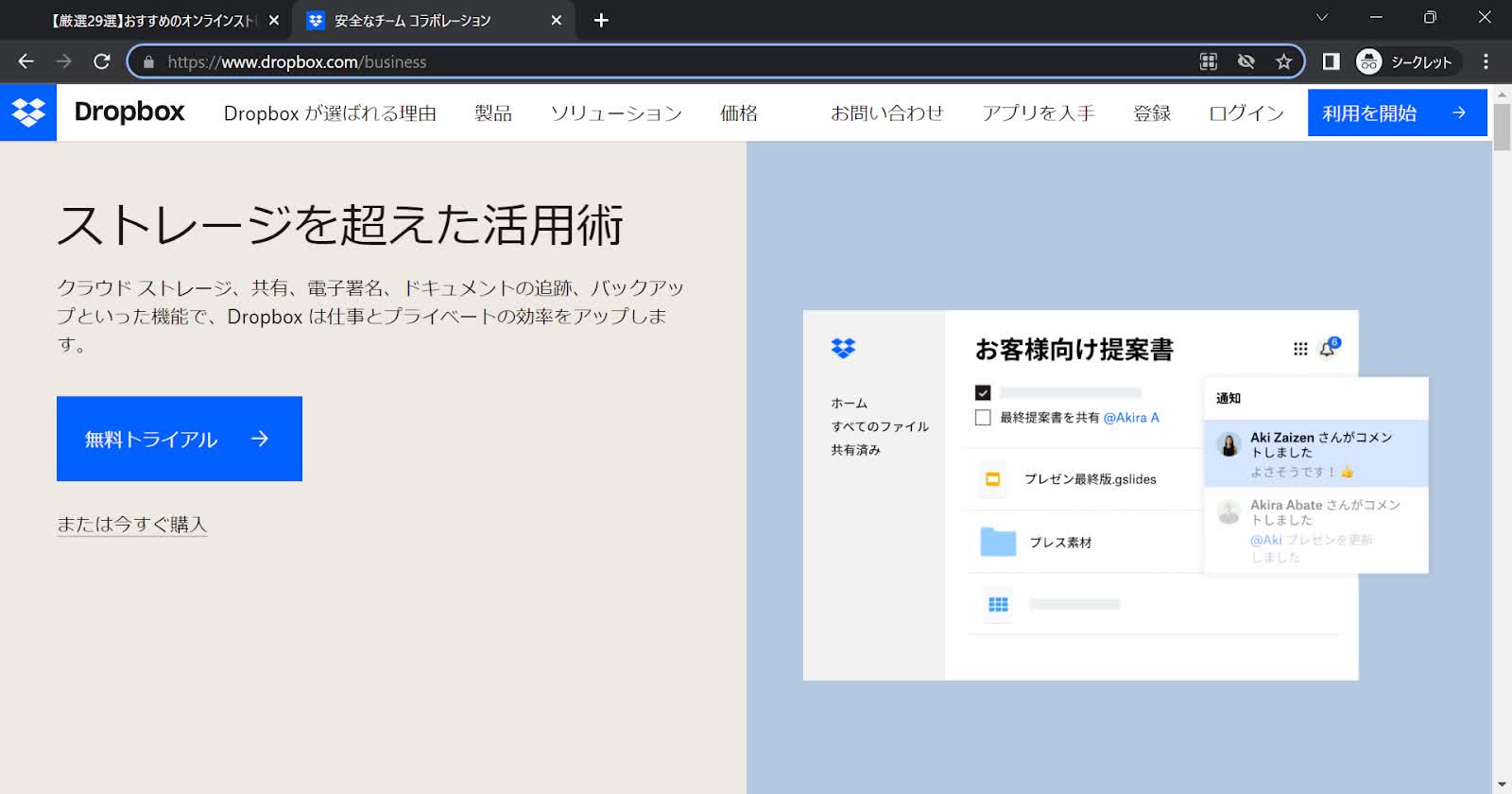Reload the page with refresh icon
The width and height of the screenshot is (1512, 794).
(x=101, y=61)
